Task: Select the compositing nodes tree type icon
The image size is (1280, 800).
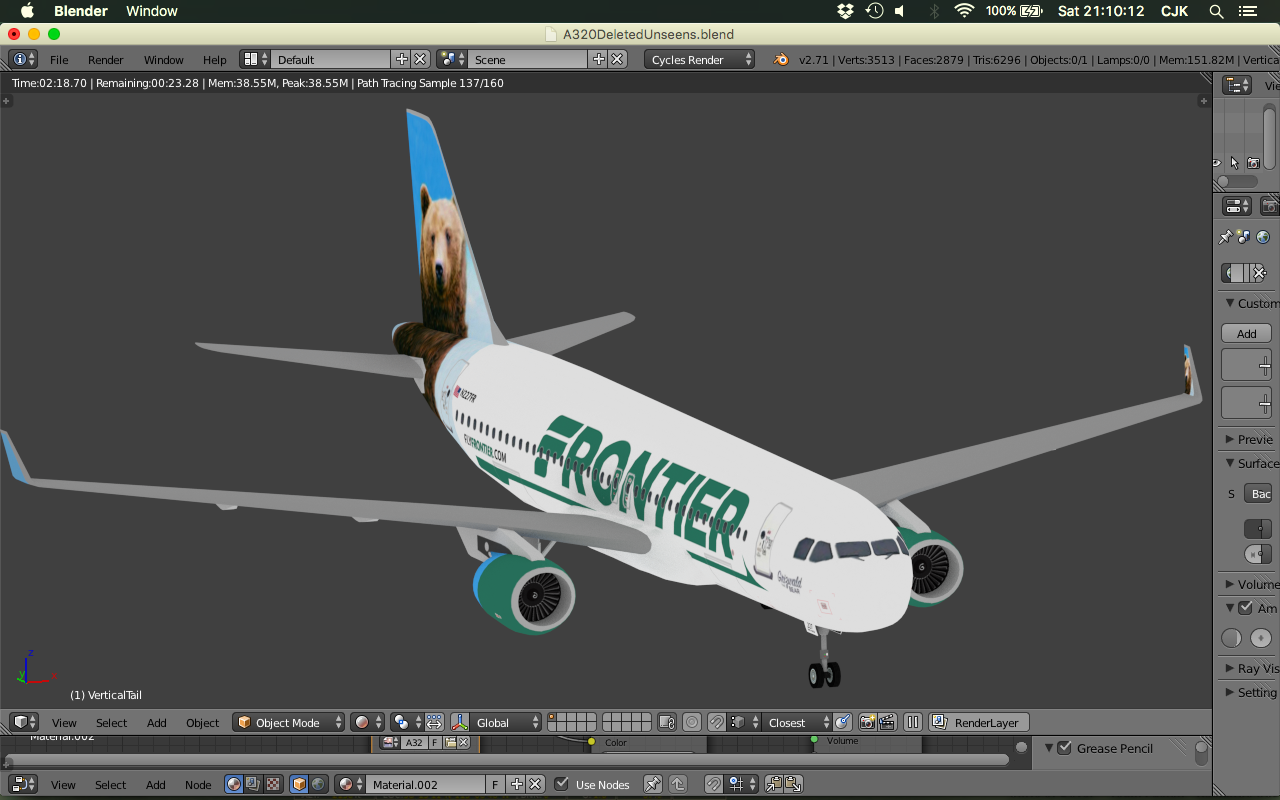Action: (253, 784)
